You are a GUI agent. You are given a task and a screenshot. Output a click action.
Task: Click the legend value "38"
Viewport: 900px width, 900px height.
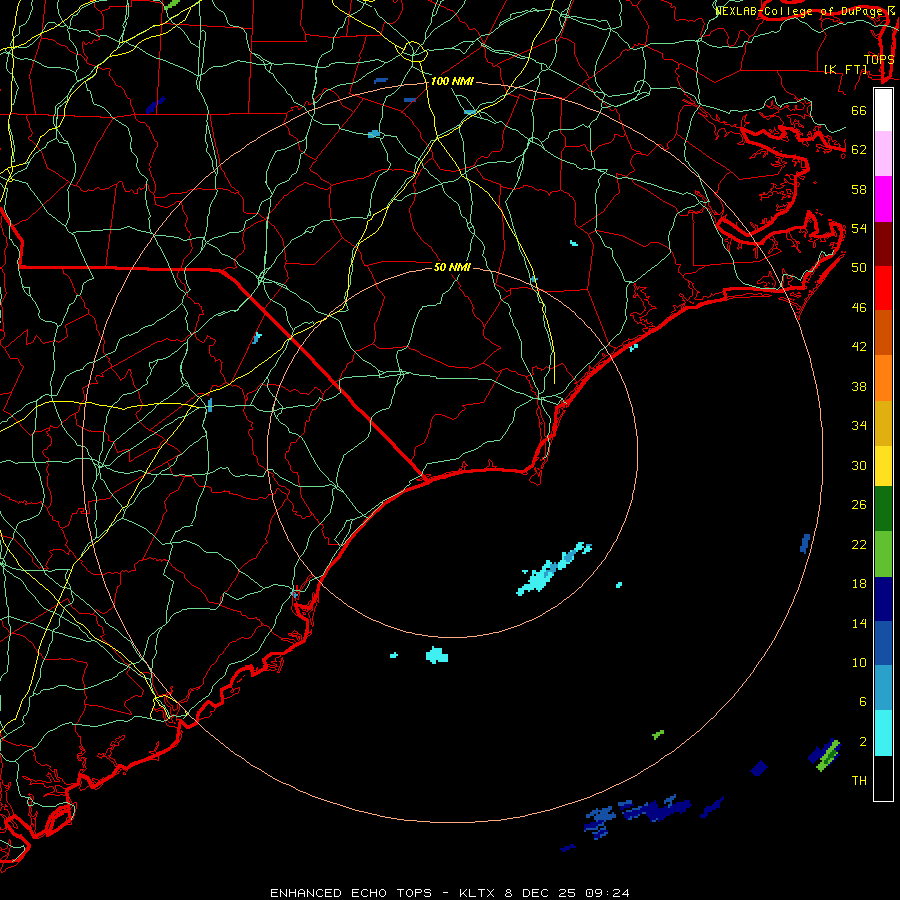[x=859, y=387]
